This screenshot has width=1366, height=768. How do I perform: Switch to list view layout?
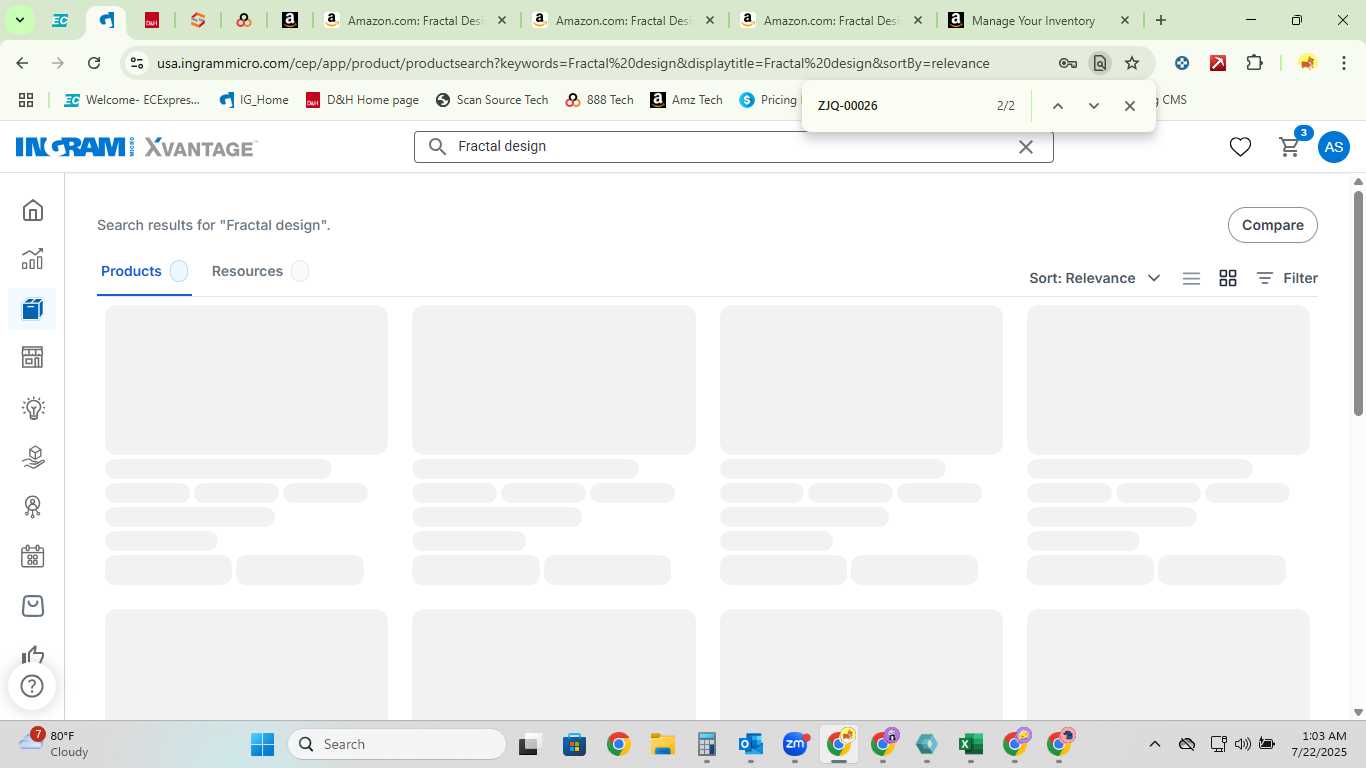pos(1191,278)
